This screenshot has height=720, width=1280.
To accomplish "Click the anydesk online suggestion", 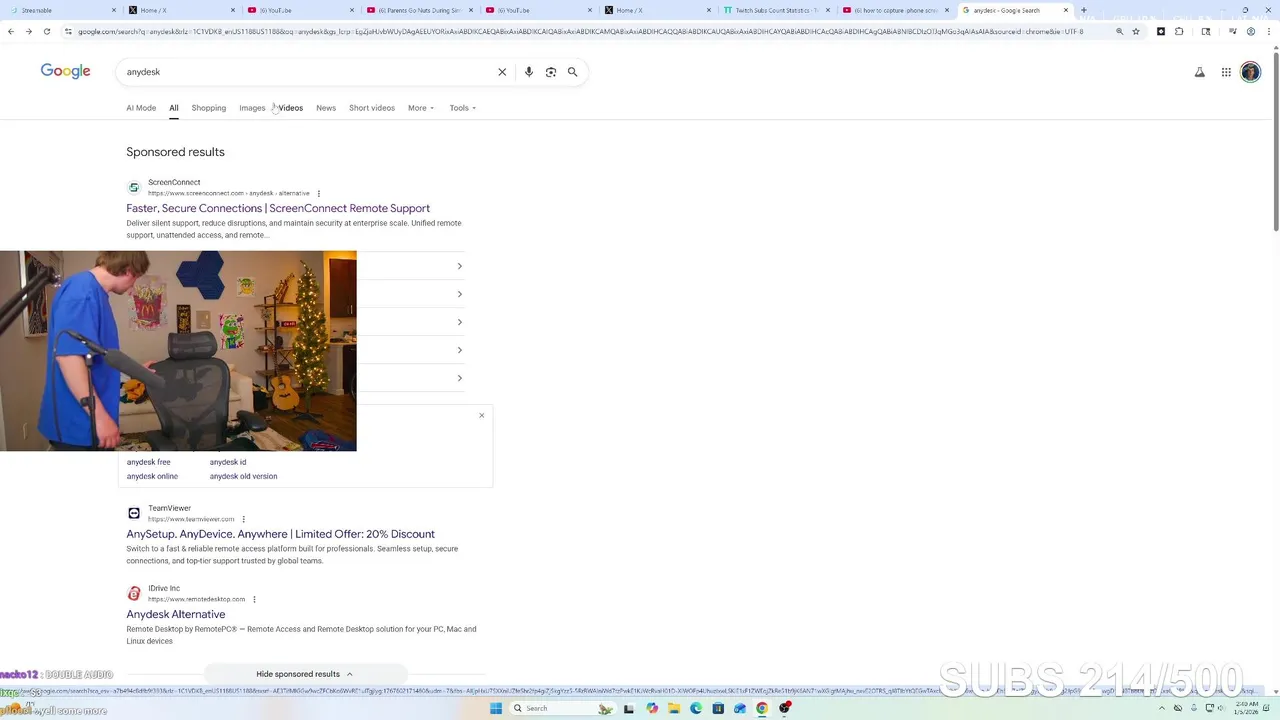I will coord(152,476).
